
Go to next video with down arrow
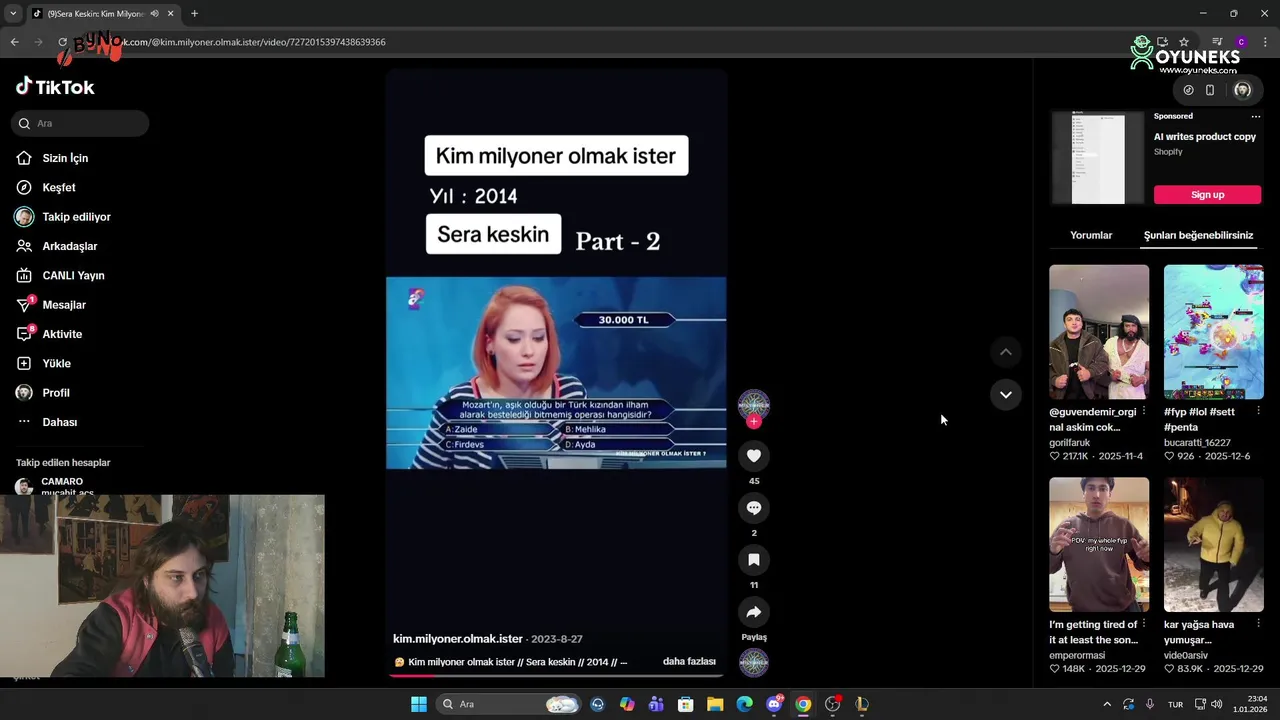click(1006, 395)
